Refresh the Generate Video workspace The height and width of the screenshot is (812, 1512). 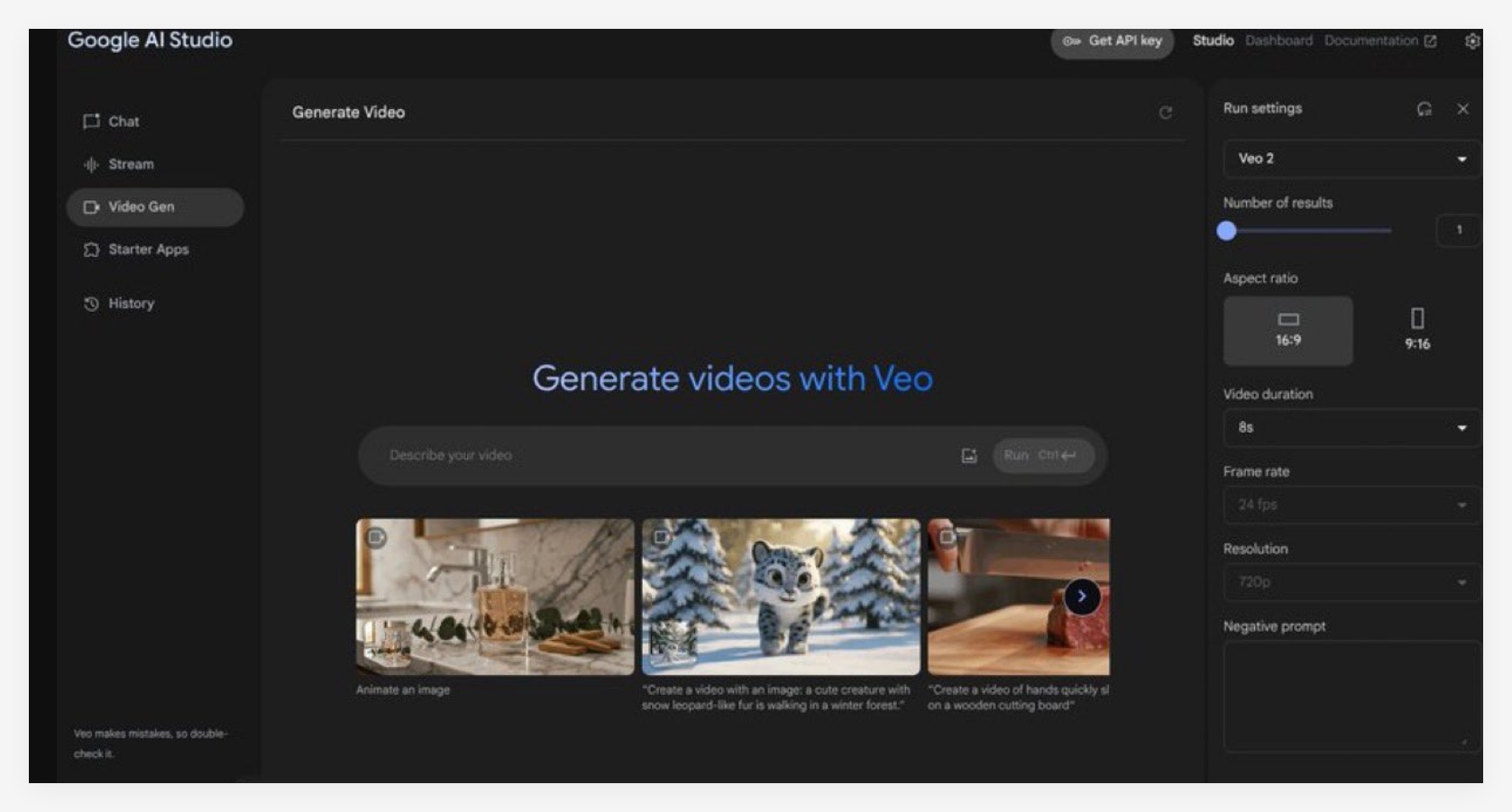point(1168,114)
